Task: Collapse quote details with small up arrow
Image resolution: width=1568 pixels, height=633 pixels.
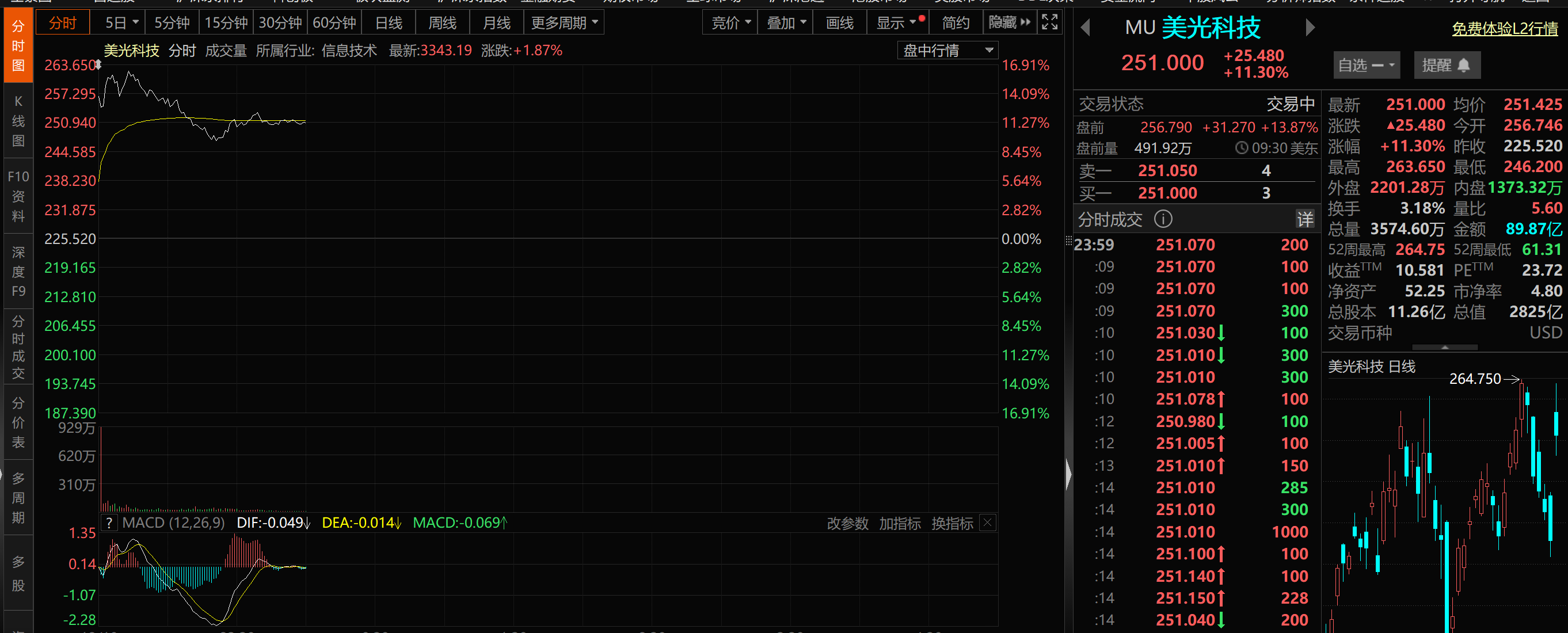Action: click(x=1444, y=347)
